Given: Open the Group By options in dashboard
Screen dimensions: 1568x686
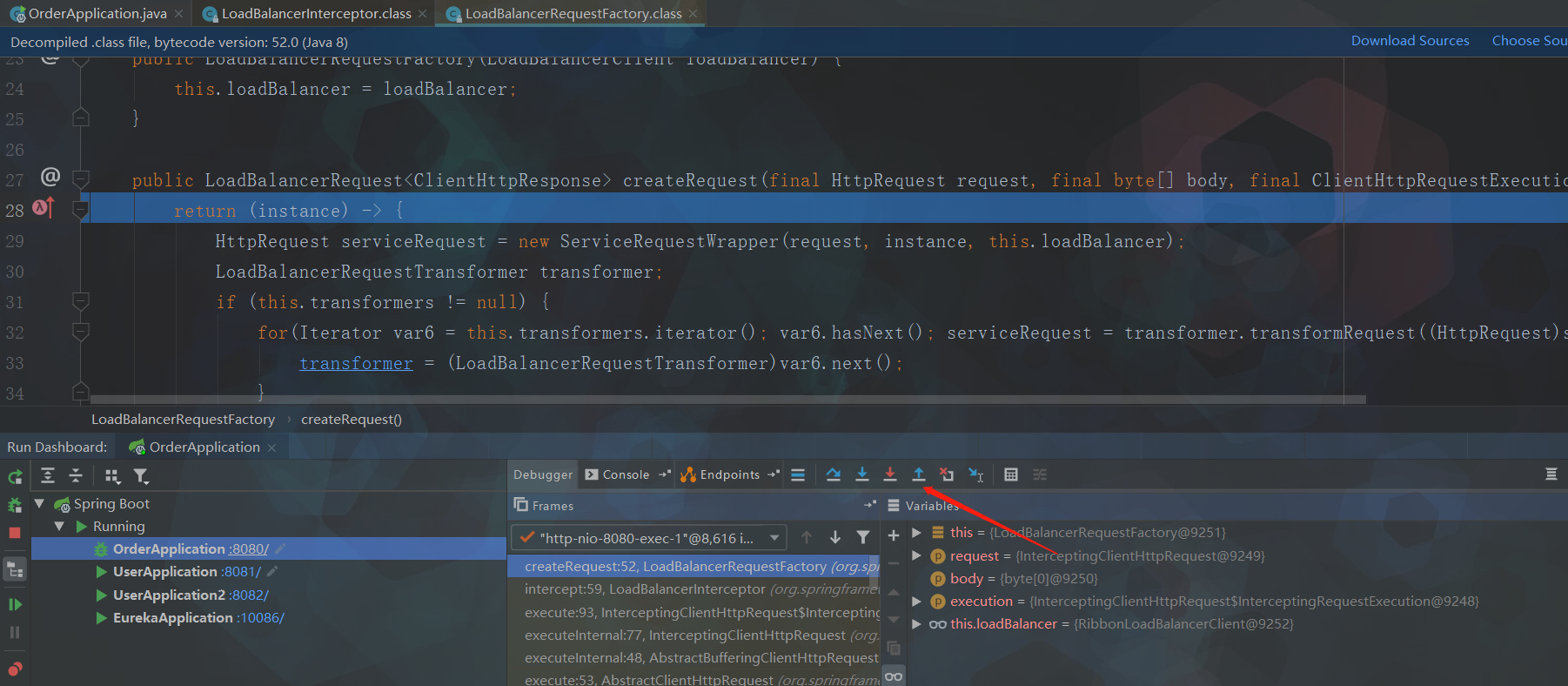Looking at the screenshot, I should (x=112, y=476).
